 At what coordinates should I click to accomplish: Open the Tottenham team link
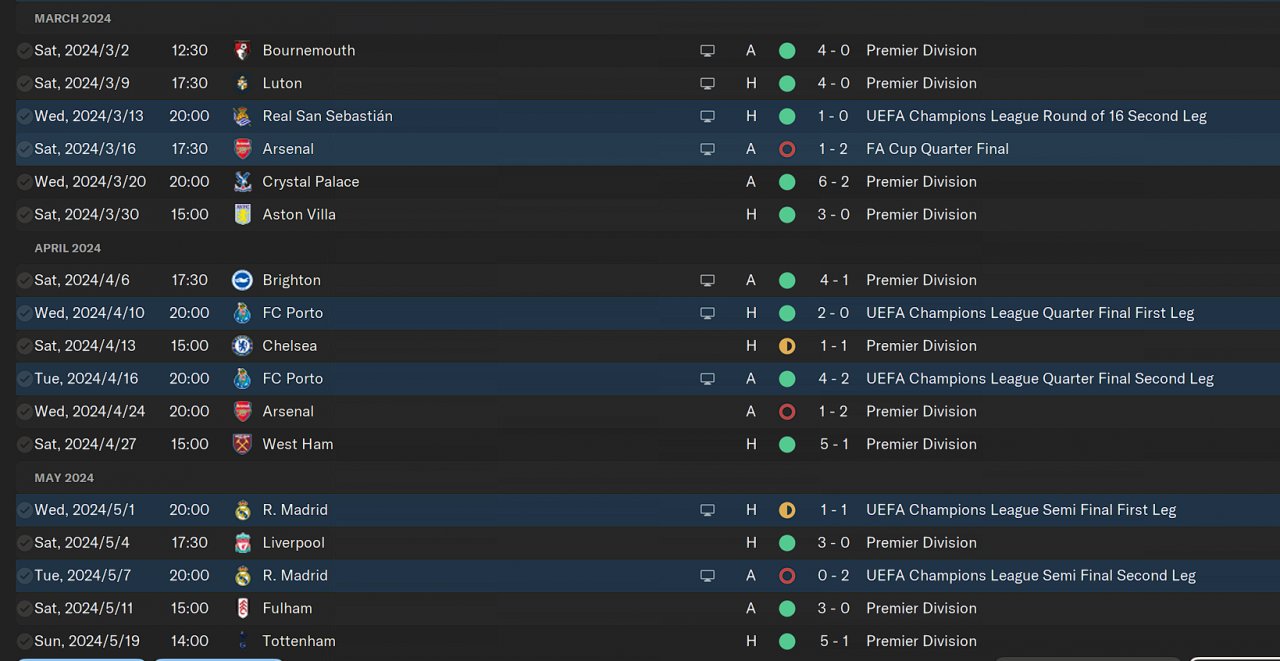pyautogui.click(x=298, y=641)
